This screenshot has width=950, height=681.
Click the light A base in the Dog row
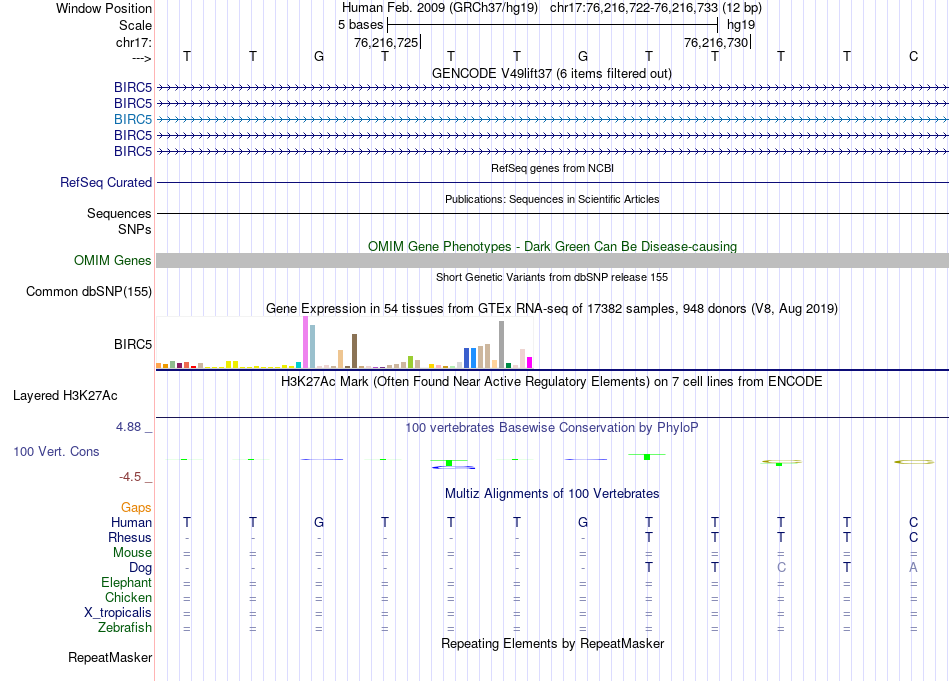pos(913,568)
